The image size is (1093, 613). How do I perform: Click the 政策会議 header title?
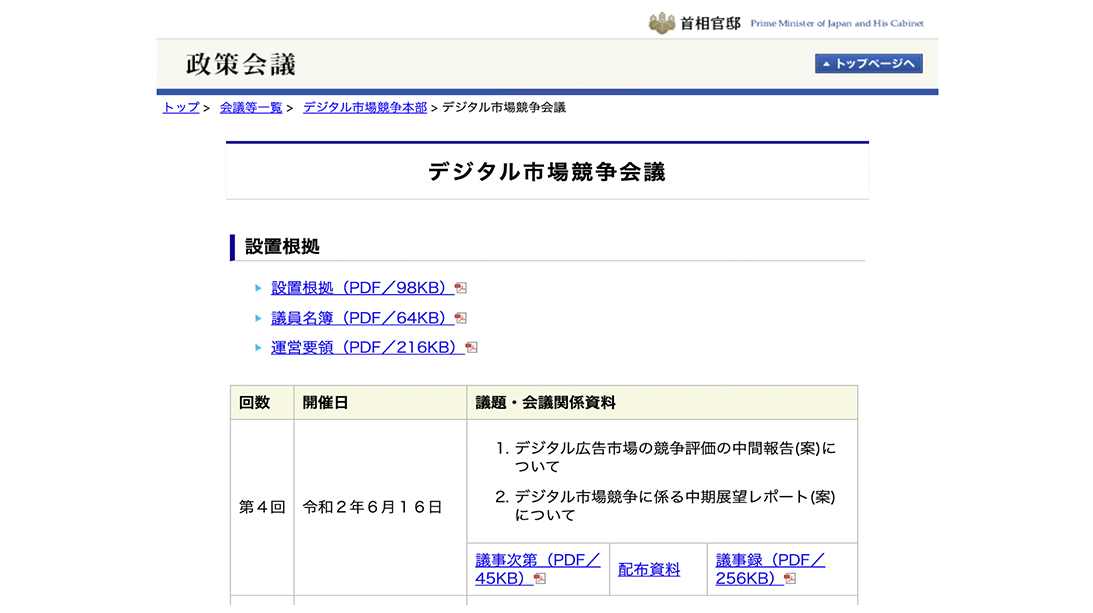[241, 64]
